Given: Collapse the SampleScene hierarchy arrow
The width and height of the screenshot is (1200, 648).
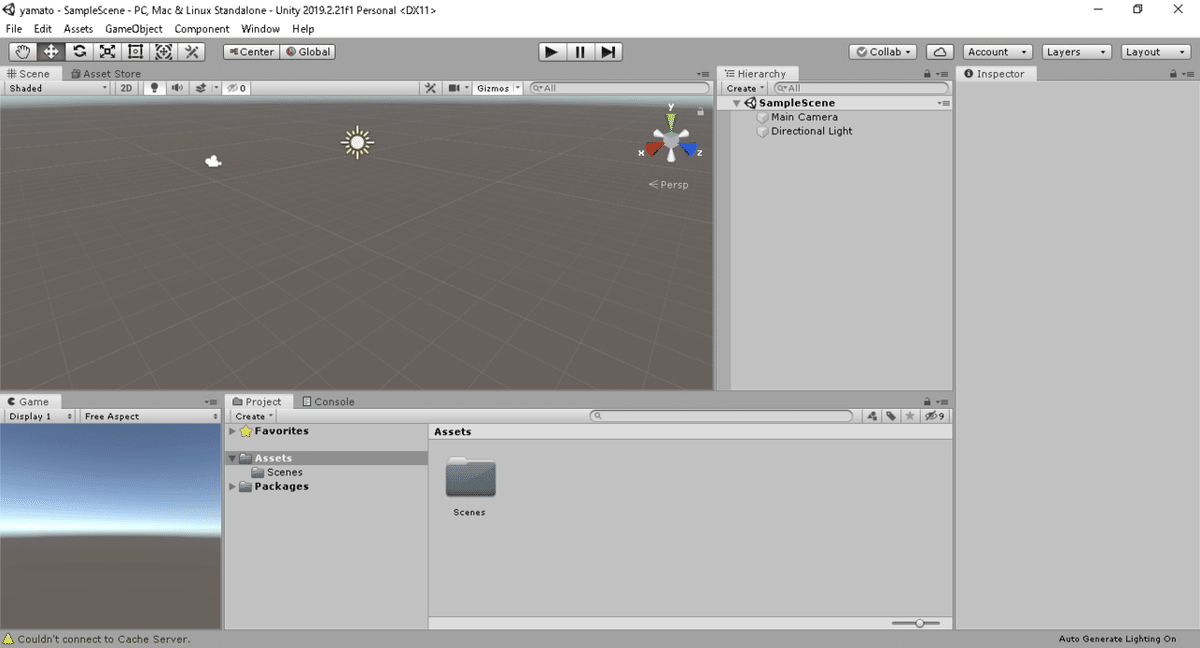Looking at the screenshot, I should [737, 103].
